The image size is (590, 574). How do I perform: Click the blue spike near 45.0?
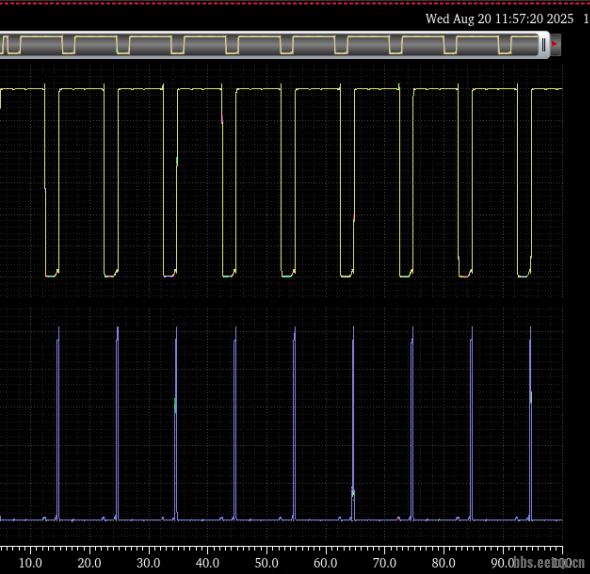click(x=235, y=423)
